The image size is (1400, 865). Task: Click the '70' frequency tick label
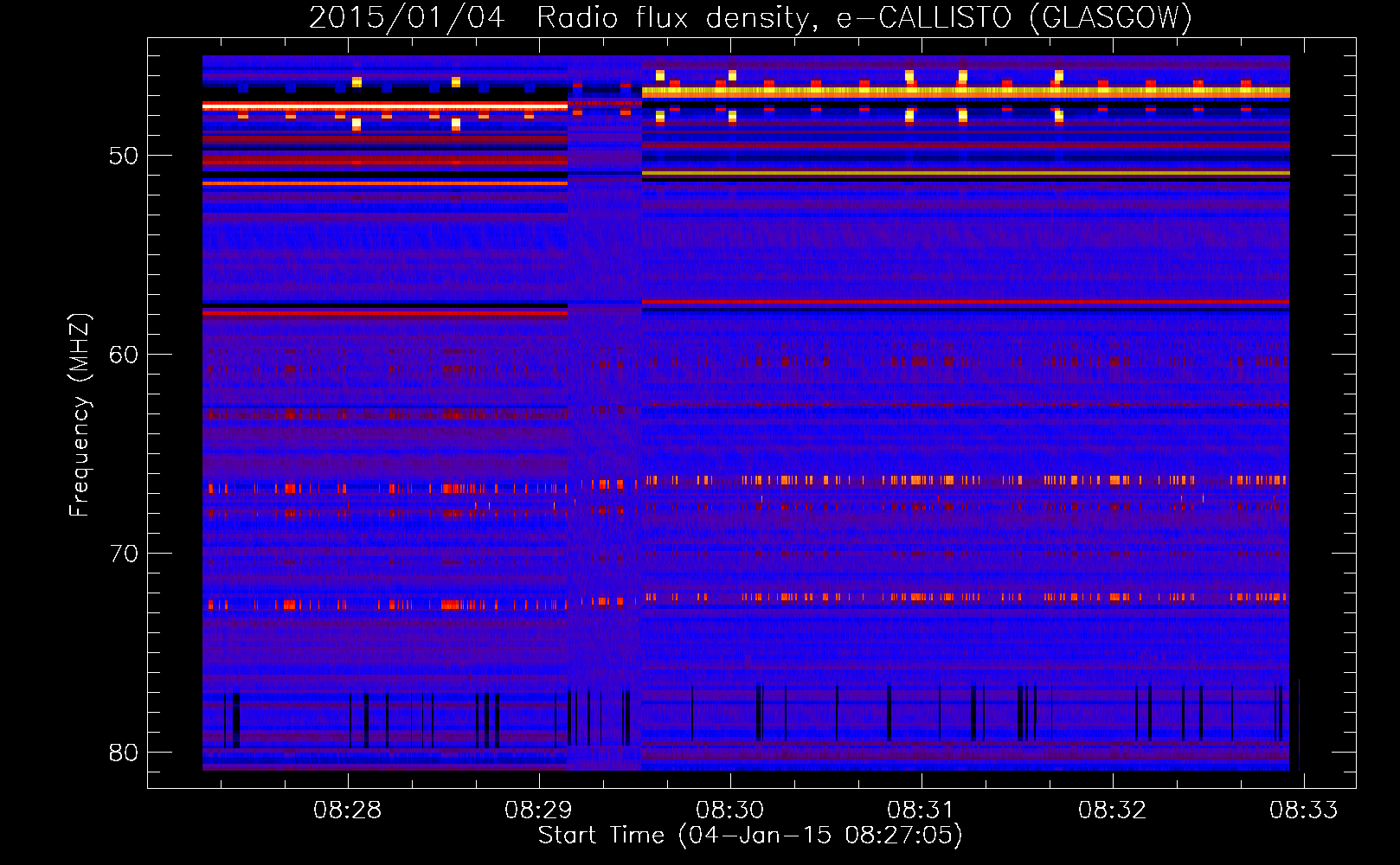tap(124, 554)
